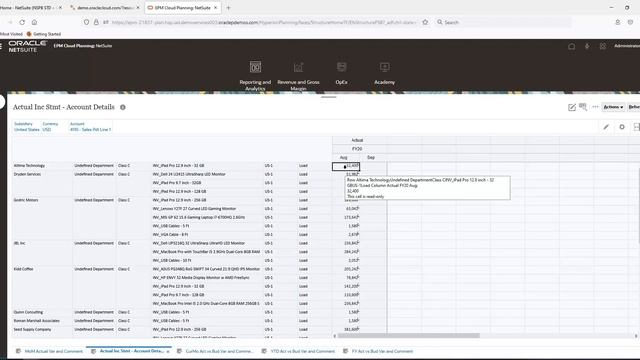Click INV_USB Cables - 10 Ft item row
The image size is (640, 360).
click(172, 260)
